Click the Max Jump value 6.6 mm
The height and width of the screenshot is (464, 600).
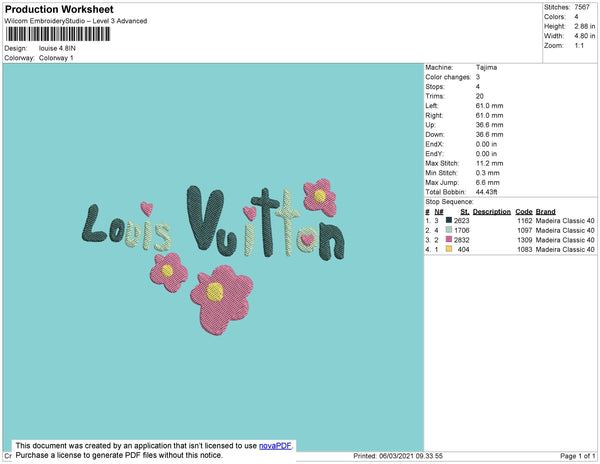tap(488, 182)
